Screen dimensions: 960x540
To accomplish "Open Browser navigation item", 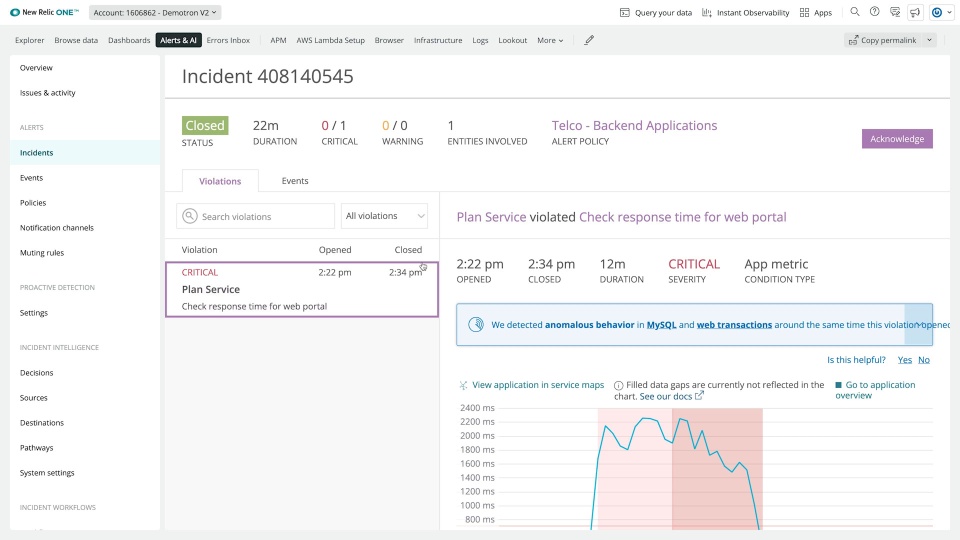I will pos(389,40).
